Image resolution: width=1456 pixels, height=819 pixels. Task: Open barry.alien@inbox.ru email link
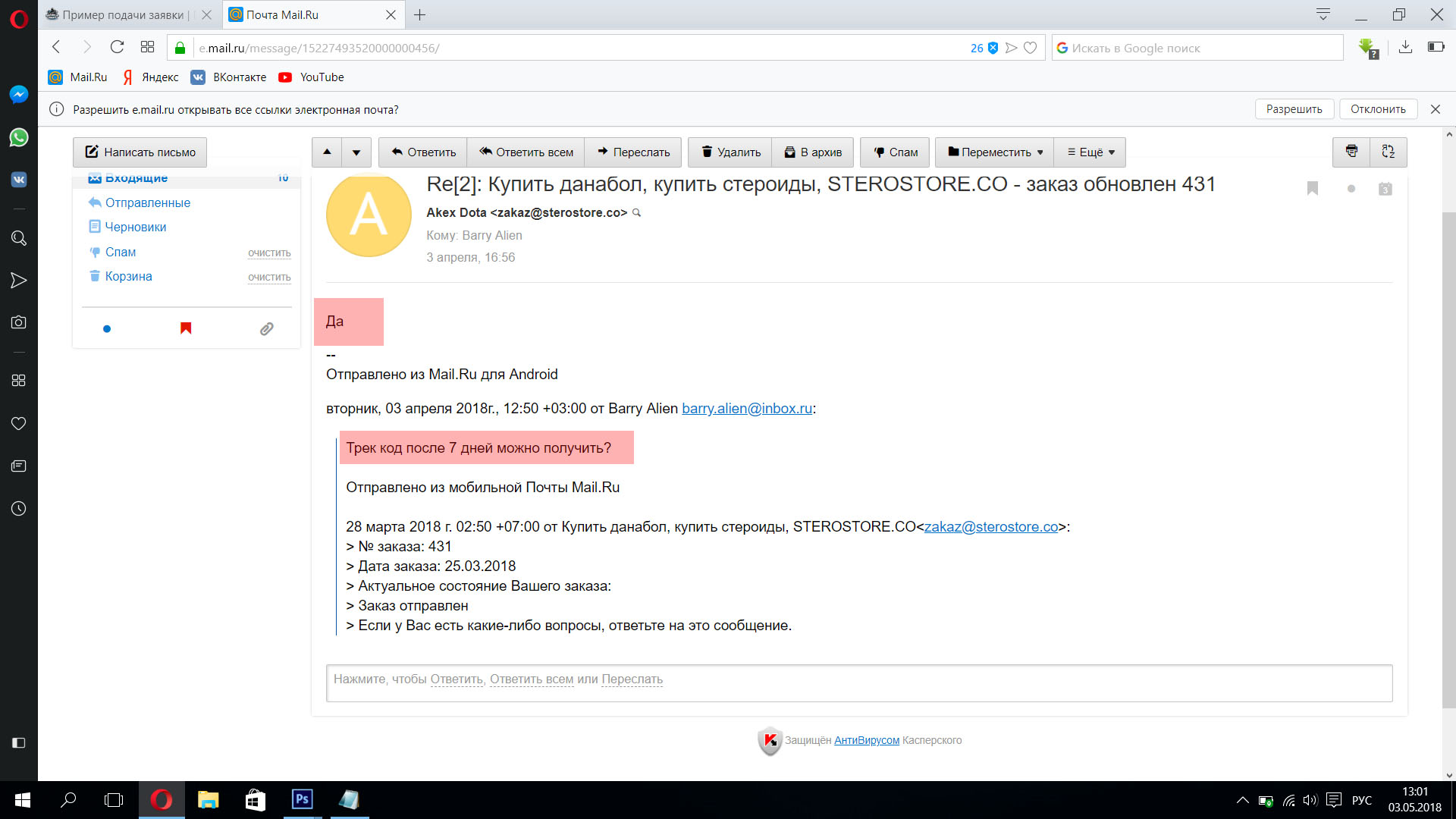coord(746,409)
